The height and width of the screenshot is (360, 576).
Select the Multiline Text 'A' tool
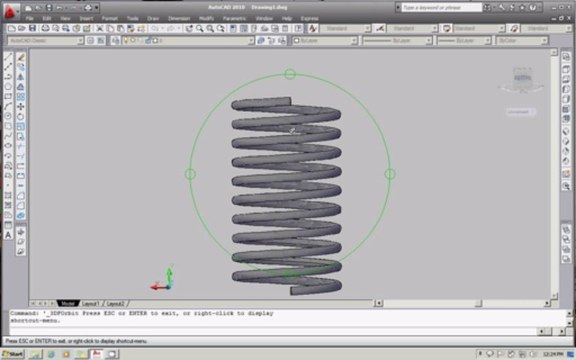[x=8, y=235]
